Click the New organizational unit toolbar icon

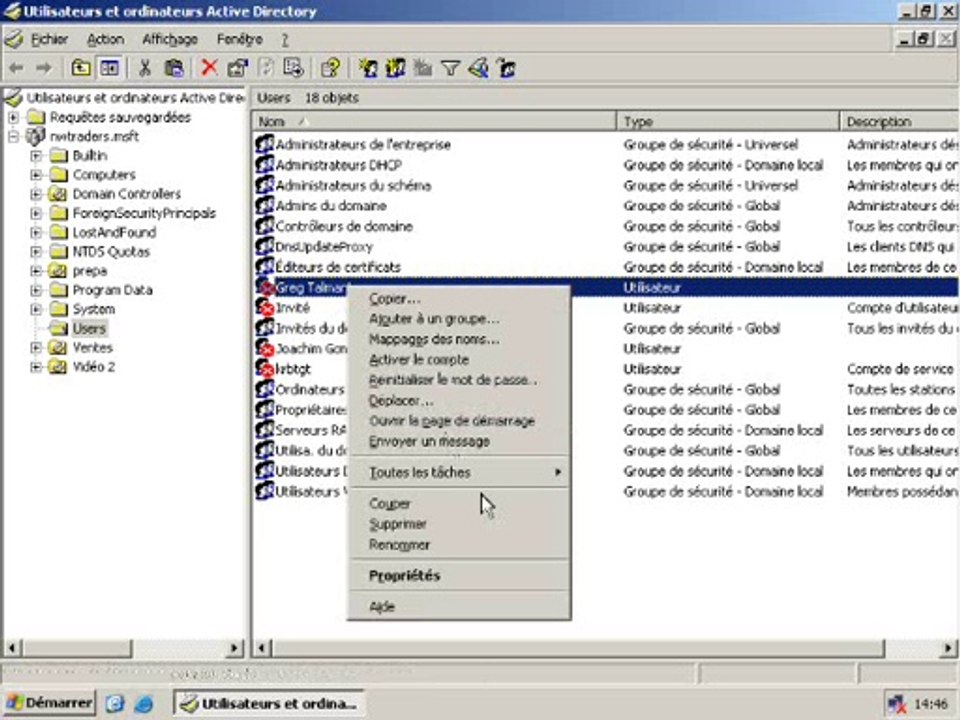423,68
